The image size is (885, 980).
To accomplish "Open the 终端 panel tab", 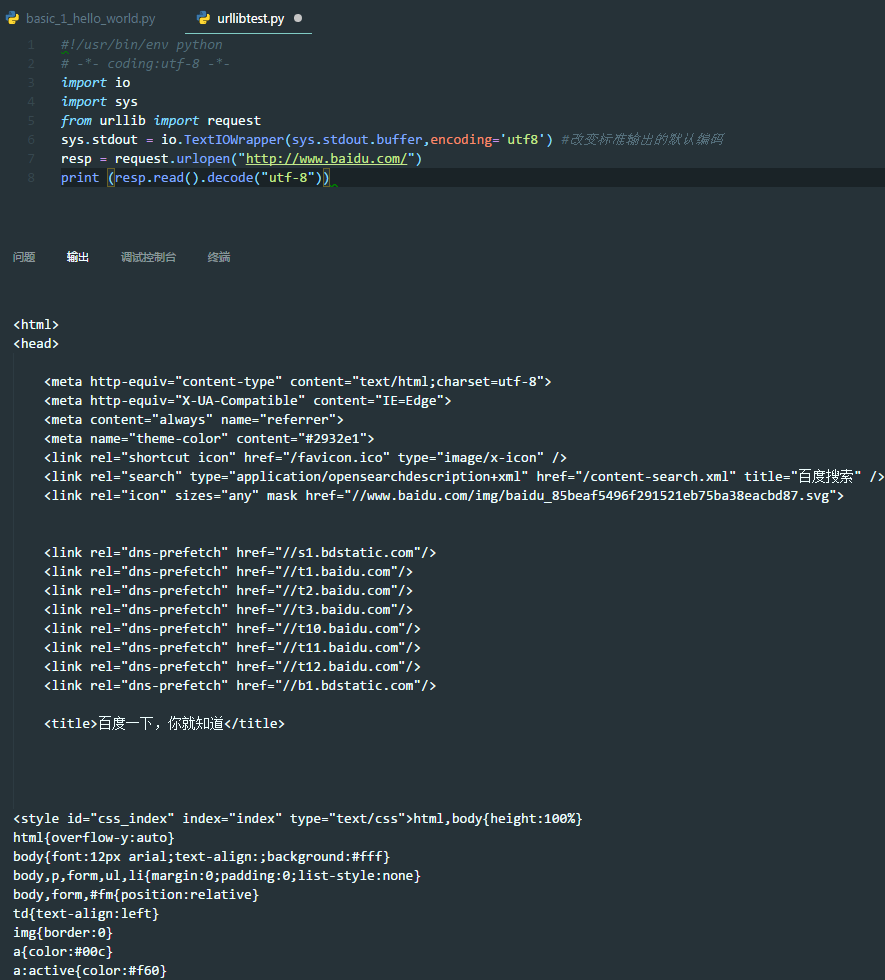I will point(219,257).
